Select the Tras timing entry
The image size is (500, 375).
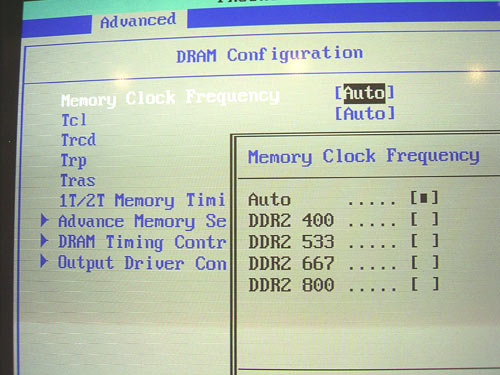[x=78, y=181]
